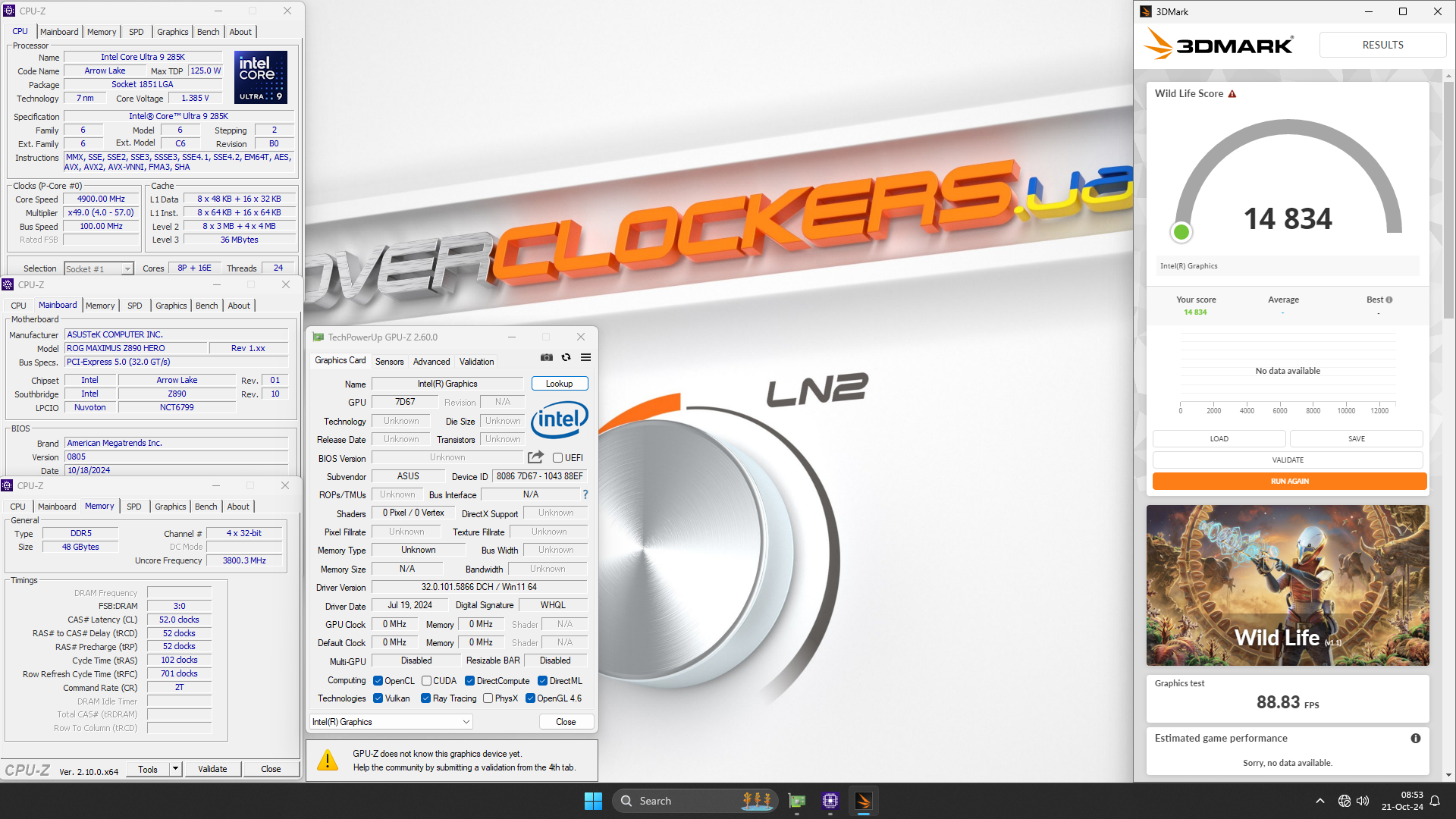This screenshot has width=1456, height=819.
Task: Click the VALIDATE button in 3DMark
Action: tap(1288, 459)
